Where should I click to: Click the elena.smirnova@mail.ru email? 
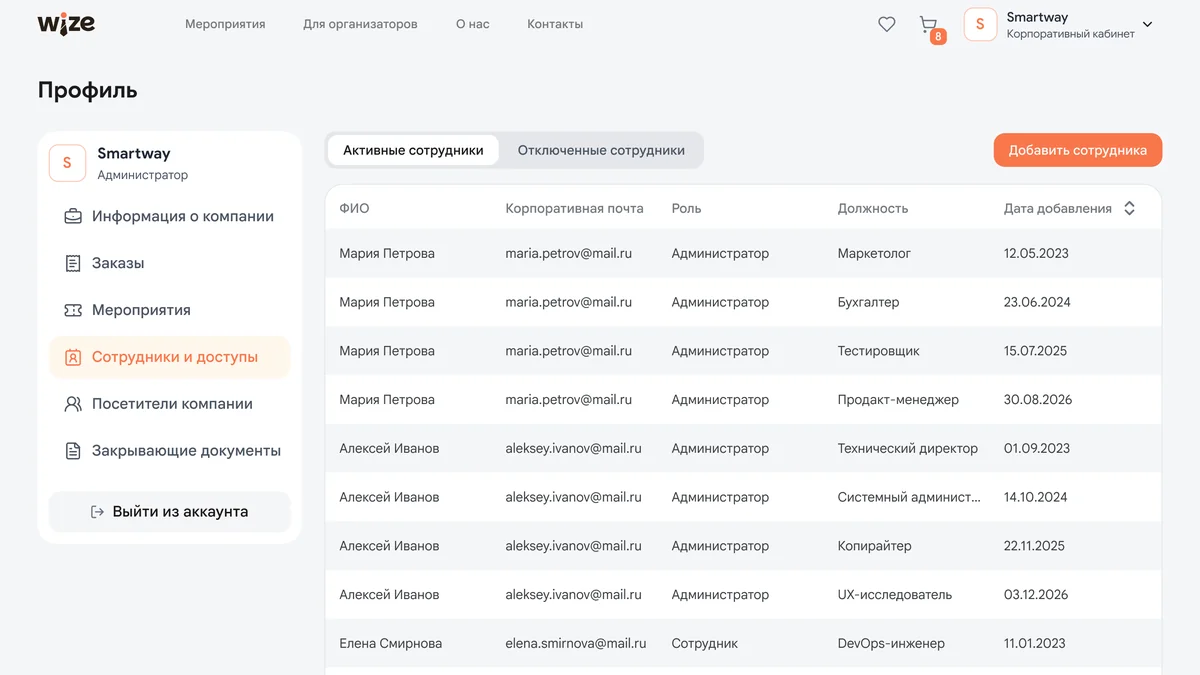(x=576, y=643)
